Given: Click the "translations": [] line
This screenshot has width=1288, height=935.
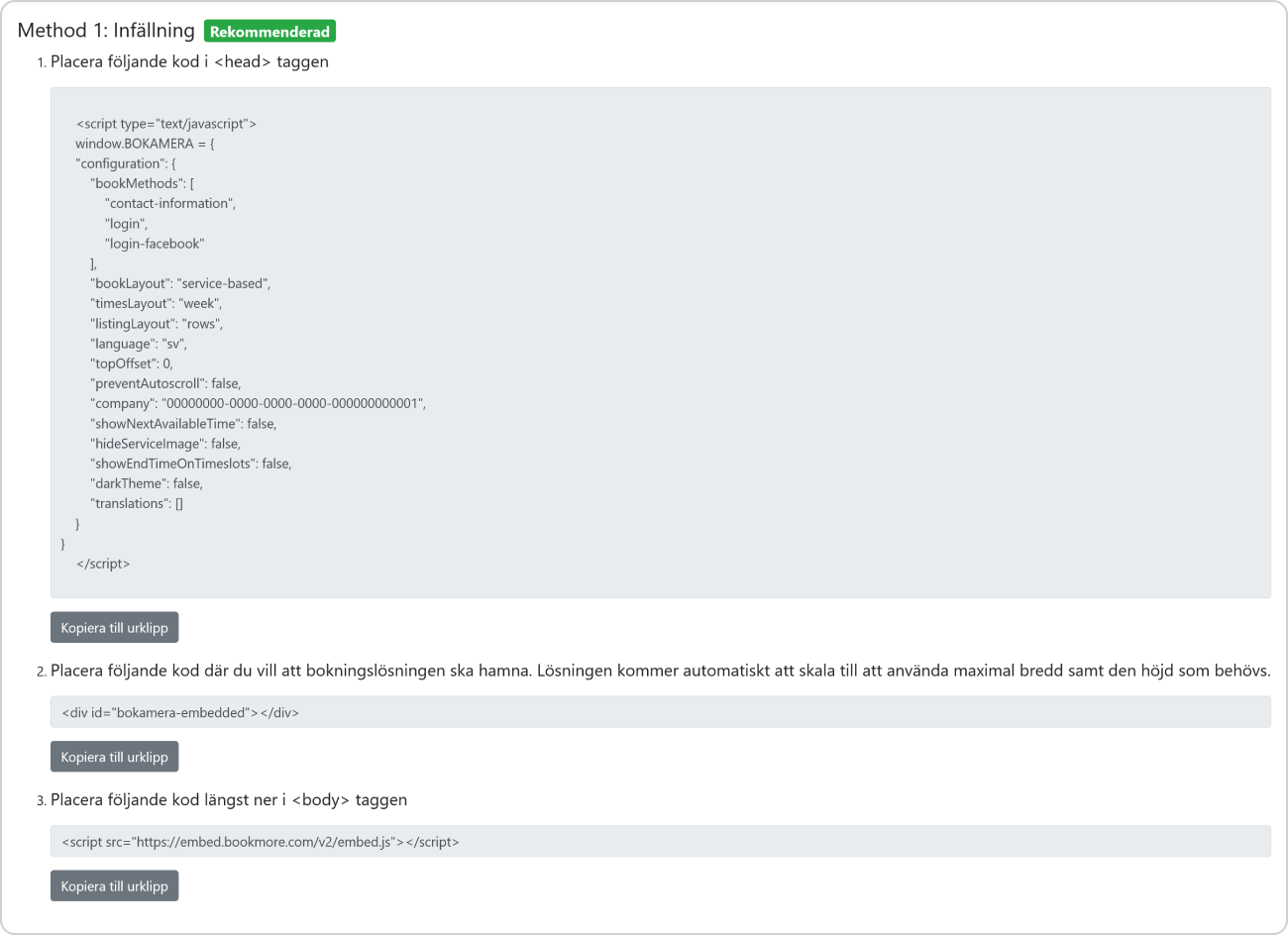Looking at the screenshot, I should pos(137,503).
